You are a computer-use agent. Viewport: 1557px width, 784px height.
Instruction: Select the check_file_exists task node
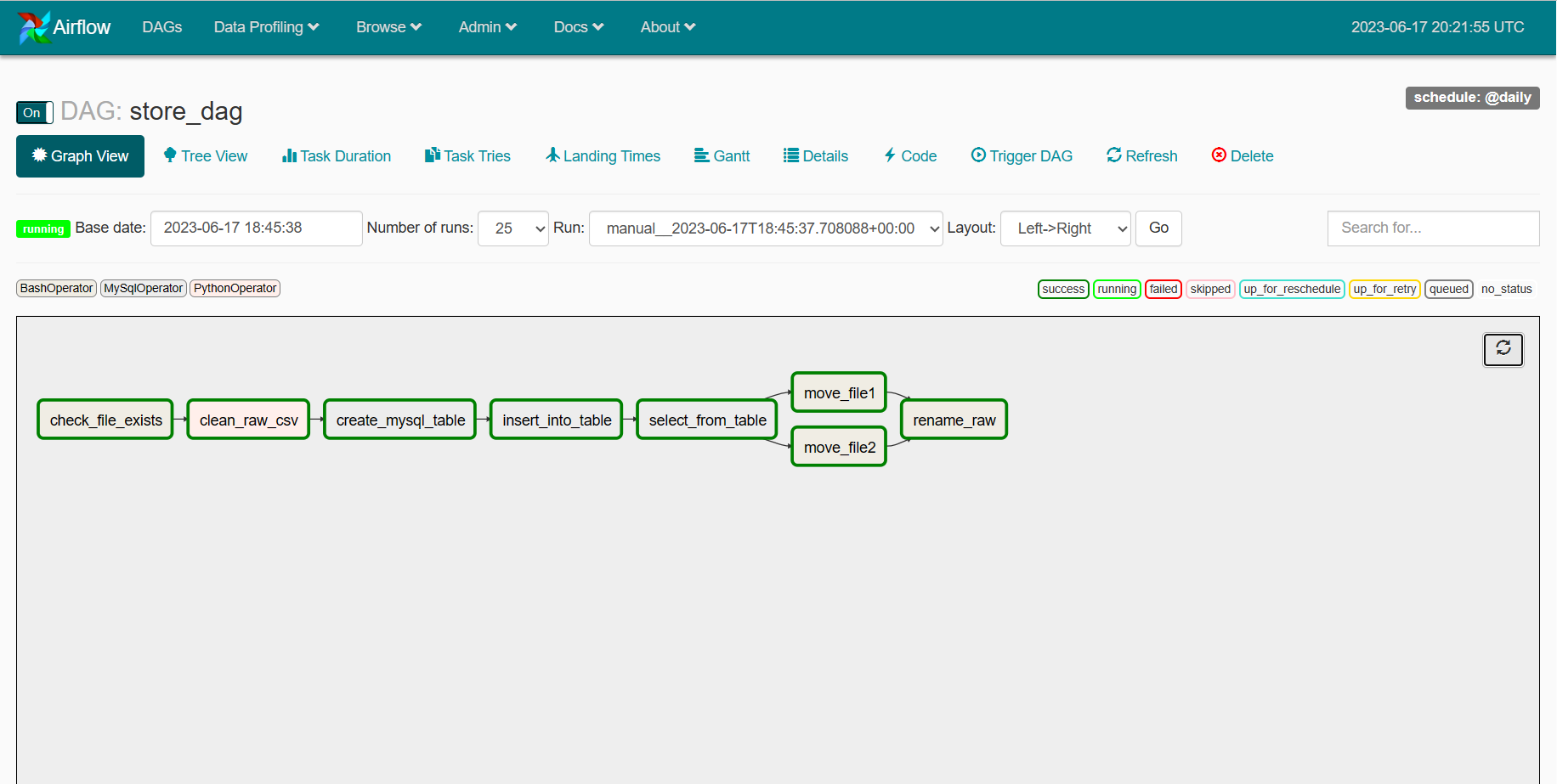[x=105, y=420]
